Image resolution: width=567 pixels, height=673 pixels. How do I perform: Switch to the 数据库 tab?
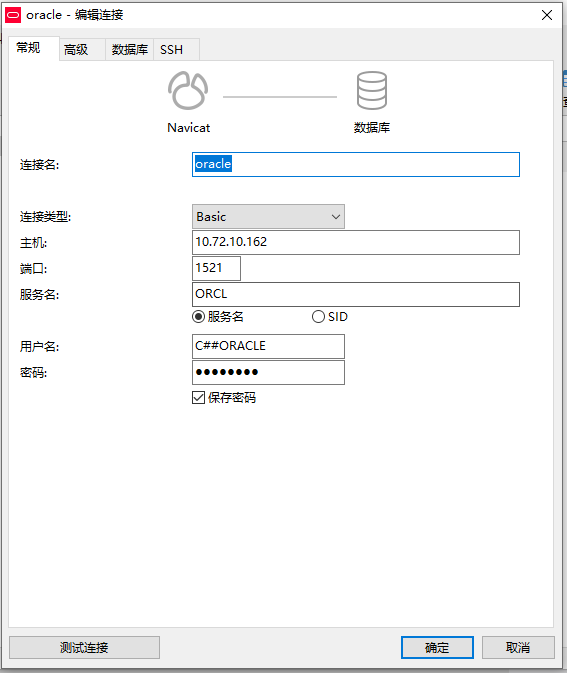(x=130, y=50)
